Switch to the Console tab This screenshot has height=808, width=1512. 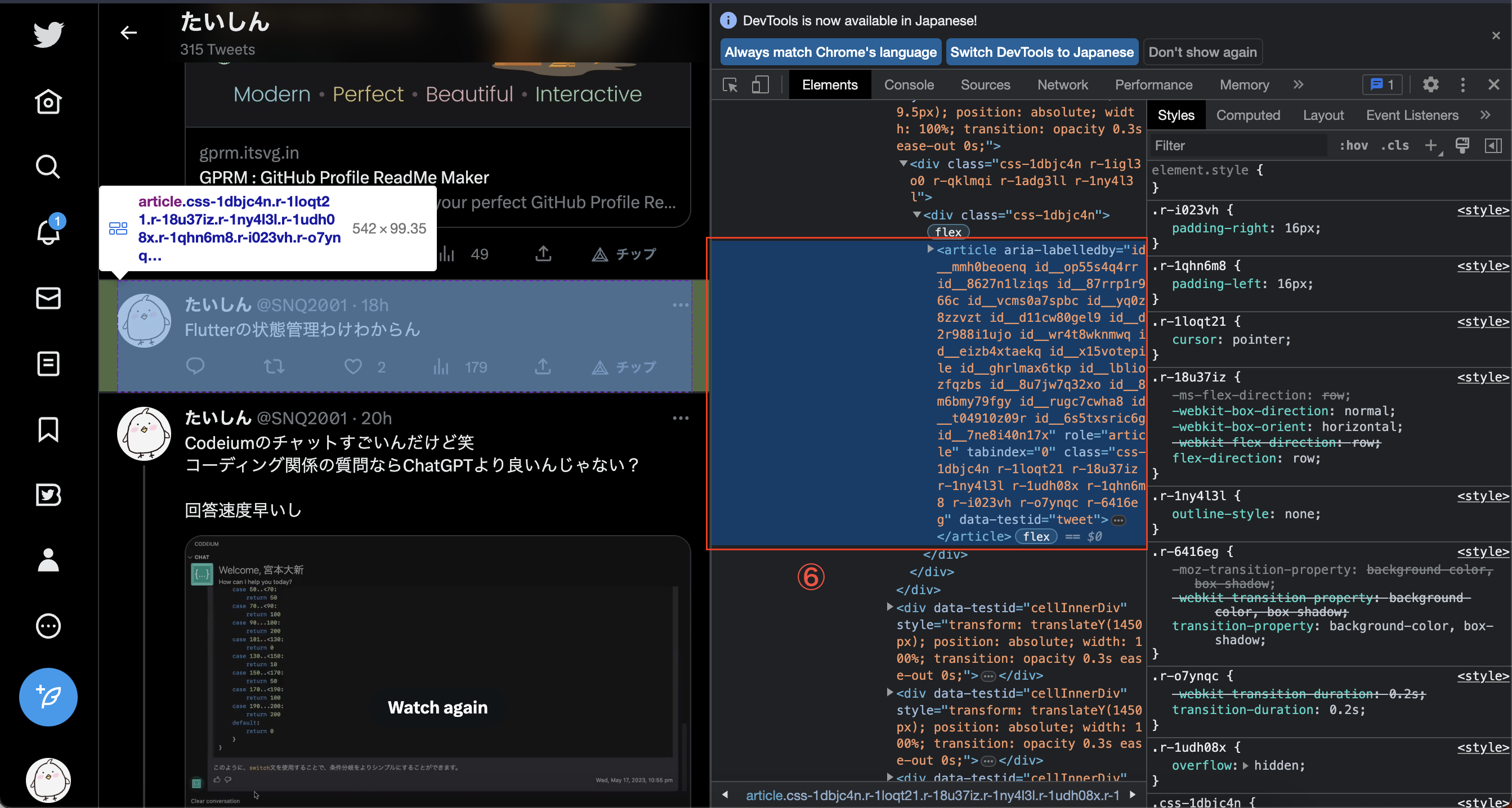coord(909,85)
